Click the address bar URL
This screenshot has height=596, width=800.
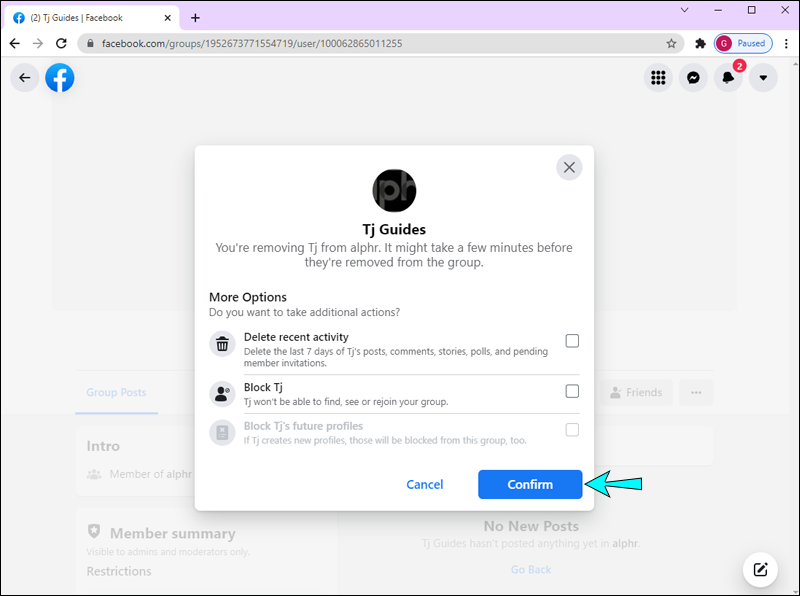click(x=252, y=43)
